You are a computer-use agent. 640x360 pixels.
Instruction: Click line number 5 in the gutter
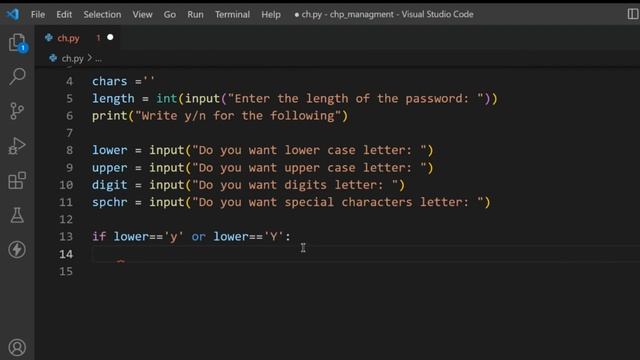(x=69, y=98)
